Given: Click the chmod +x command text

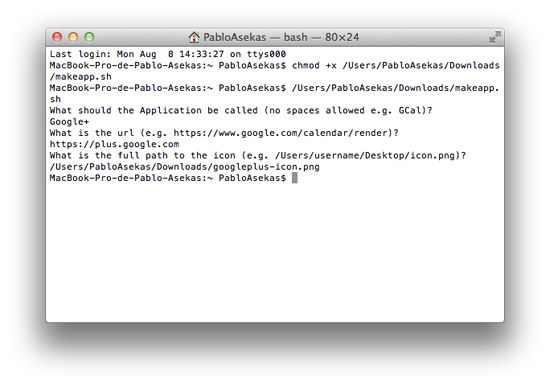Looking at the screenshot, I should point(314,65).
